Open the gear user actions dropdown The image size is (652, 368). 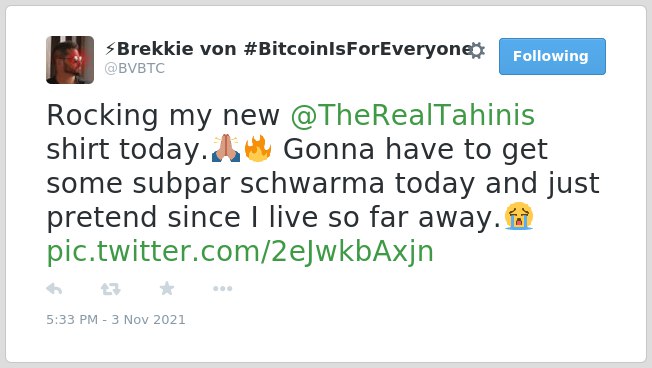477,50
